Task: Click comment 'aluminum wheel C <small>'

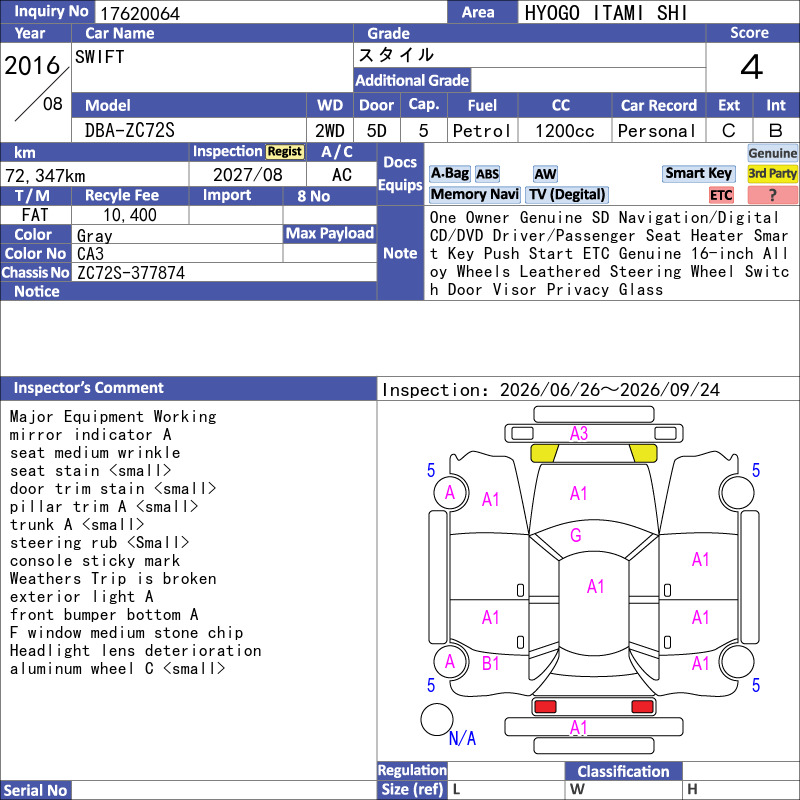Action: [117, 668]
